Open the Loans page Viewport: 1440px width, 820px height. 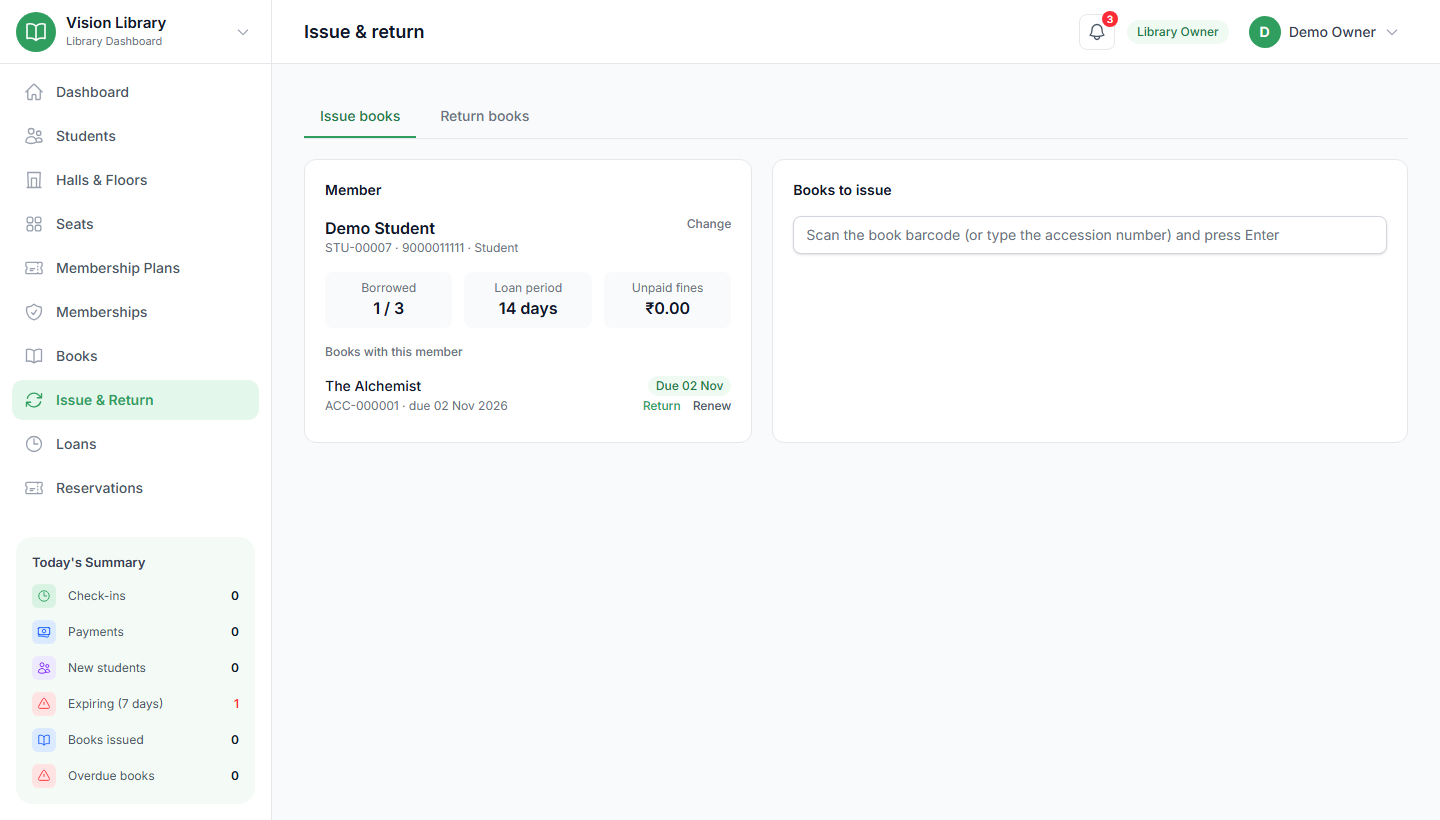pyautogui.click(x=135, y=444)
